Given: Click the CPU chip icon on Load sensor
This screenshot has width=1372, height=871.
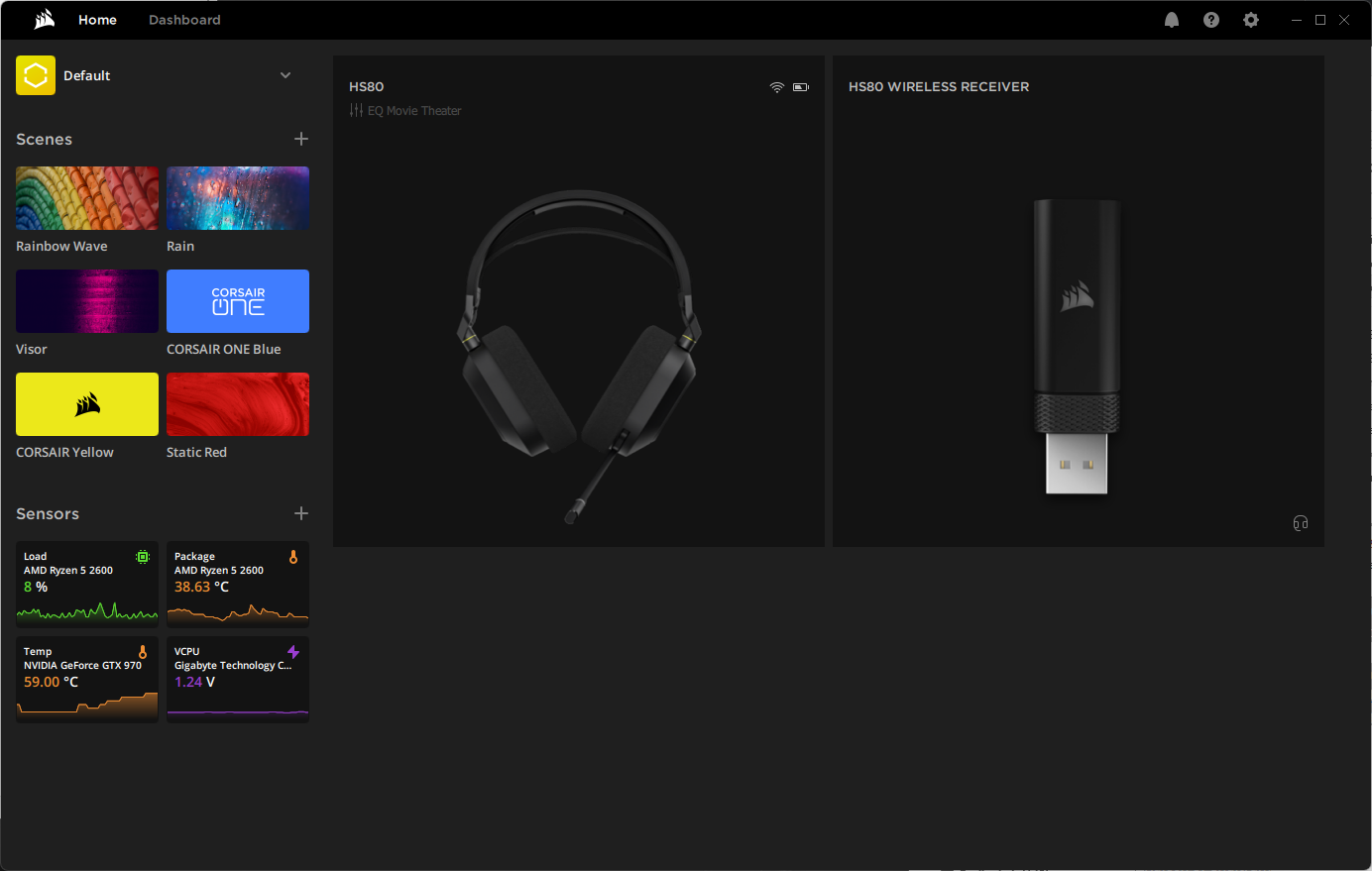Looking at the screenshot, I should pos(143,557).
